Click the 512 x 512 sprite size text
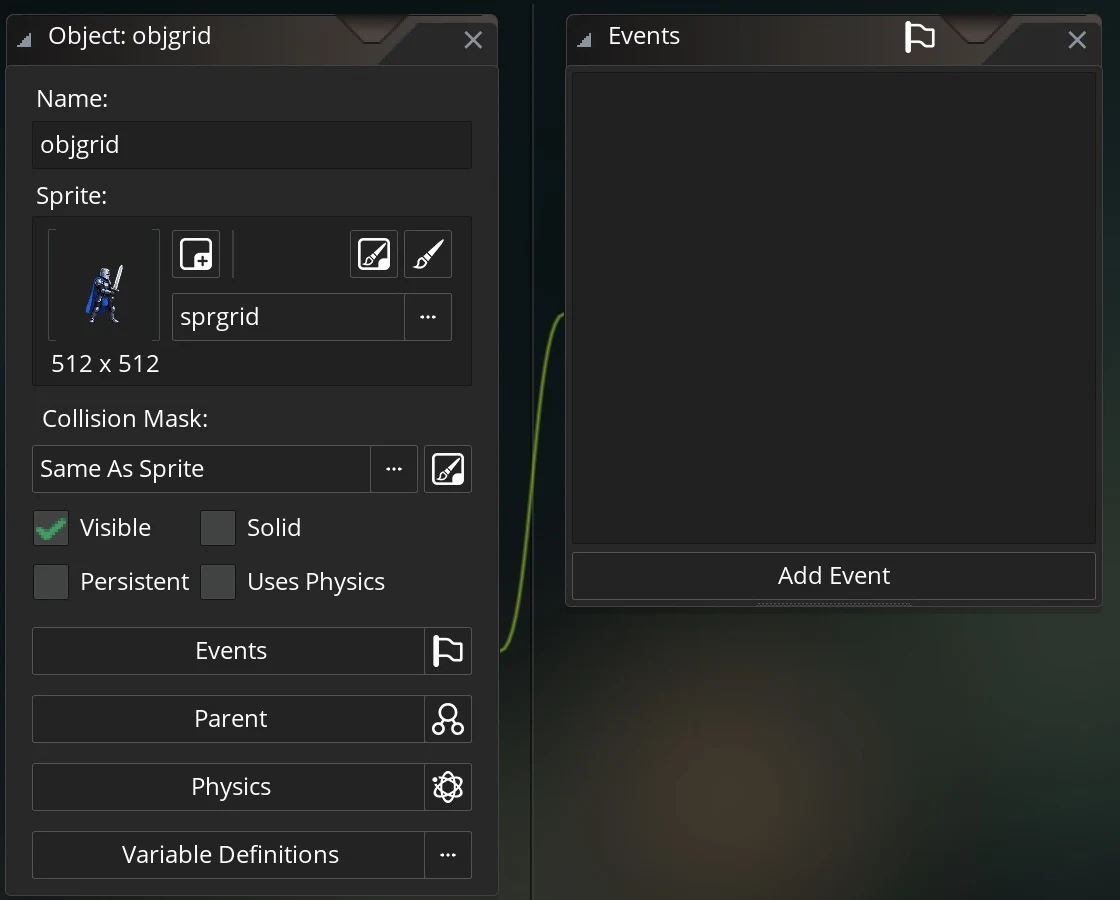 [x=105, y=364]
